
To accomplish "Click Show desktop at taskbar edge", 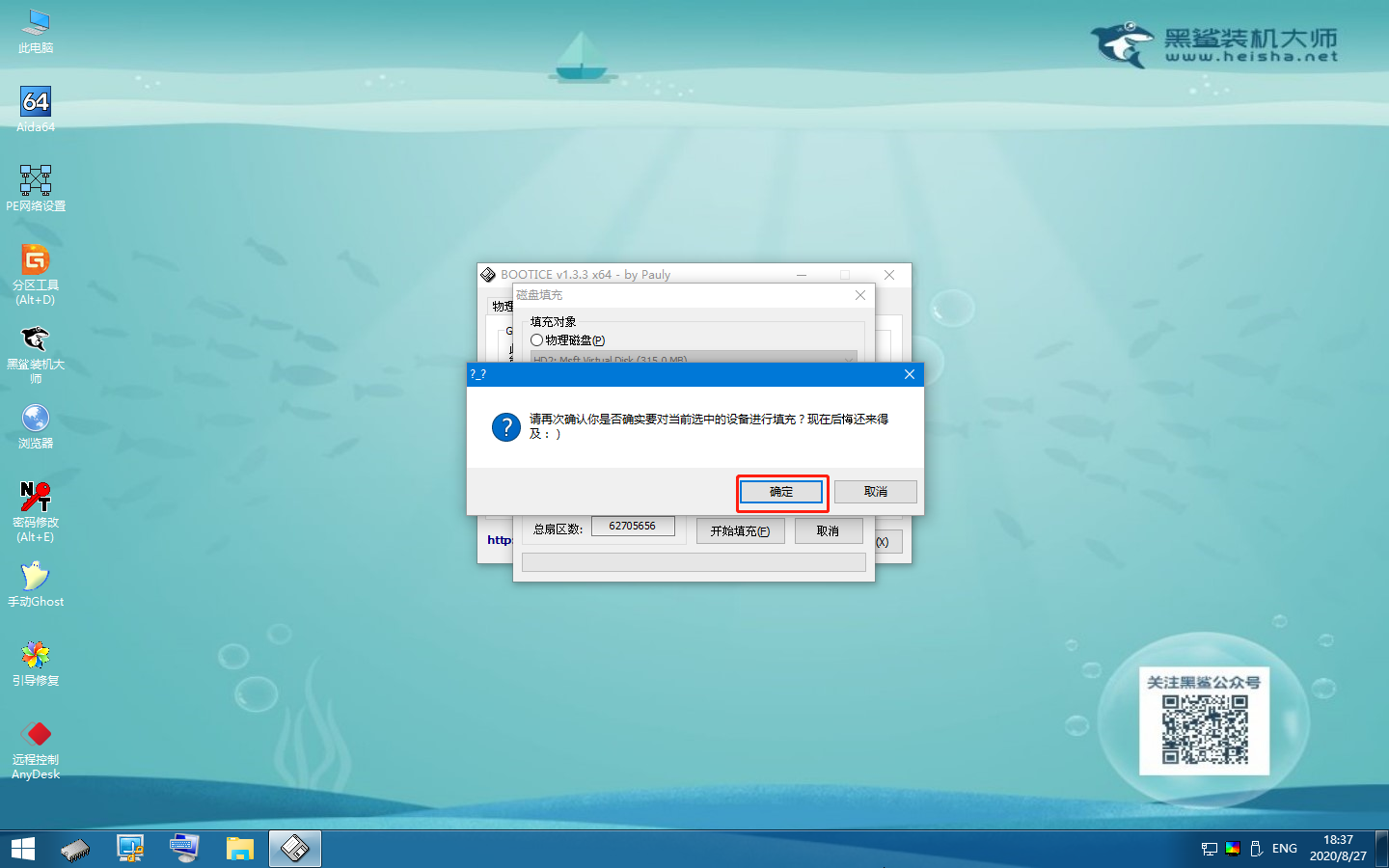I will (x=1383, y=849).
